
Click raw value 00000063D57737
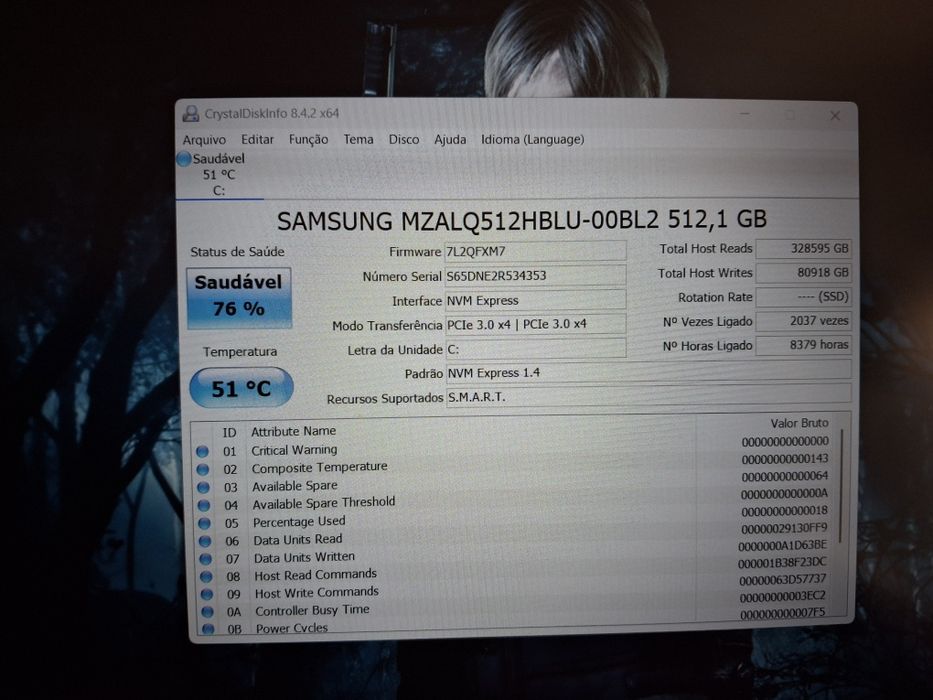783,579
